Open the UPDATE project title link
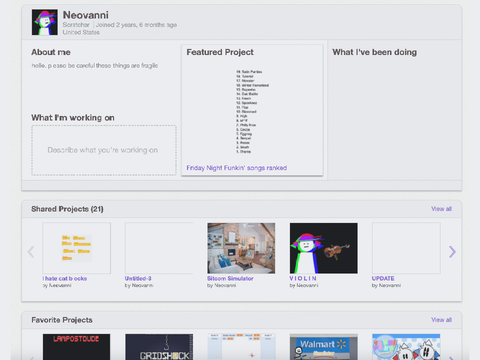Image resolution: width=480 pixels, height=360 pixels. coord(383,278)
